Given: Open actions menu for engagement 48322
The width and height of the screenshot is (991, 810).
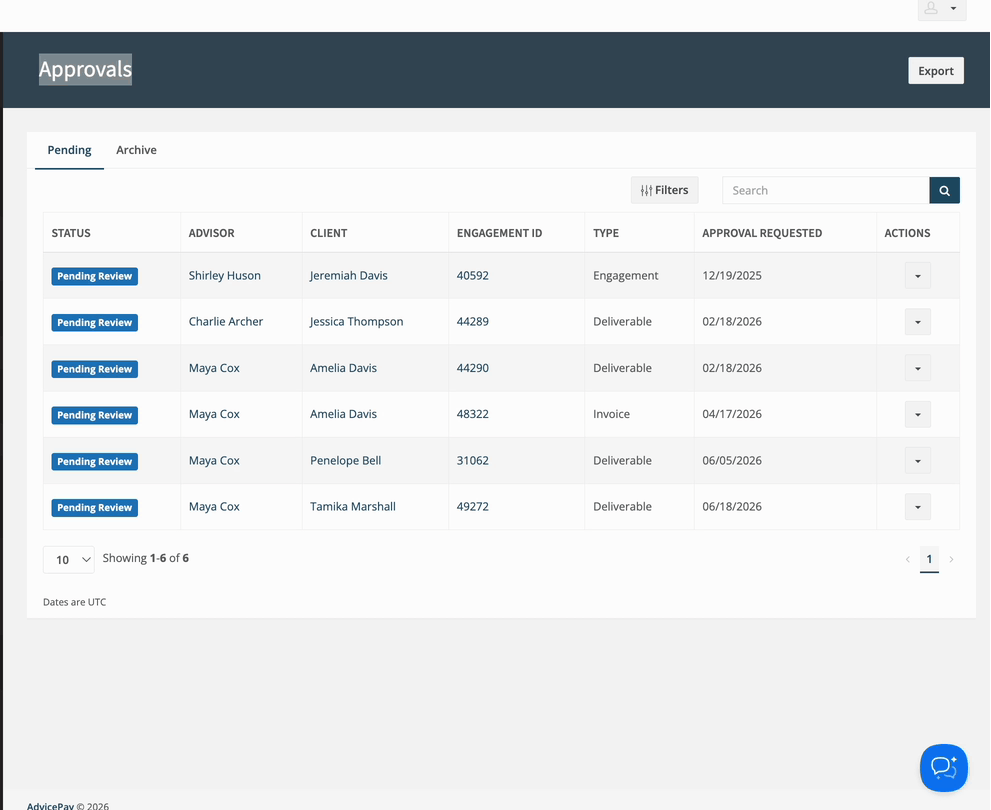Looking at the screenshot, I should coord(918,414).
